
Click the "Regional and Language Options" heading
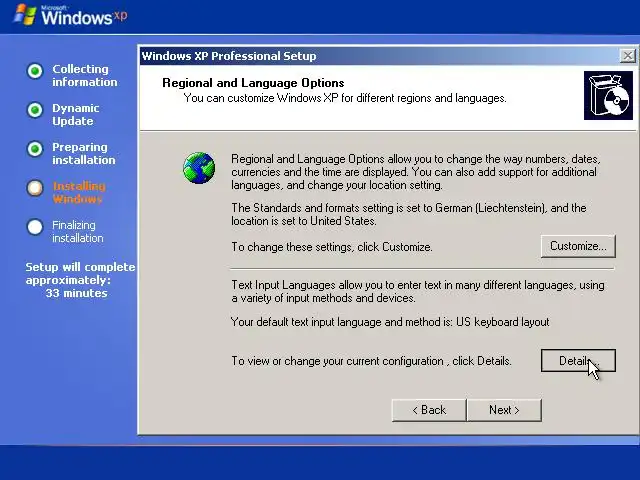(x=253, y=83)
